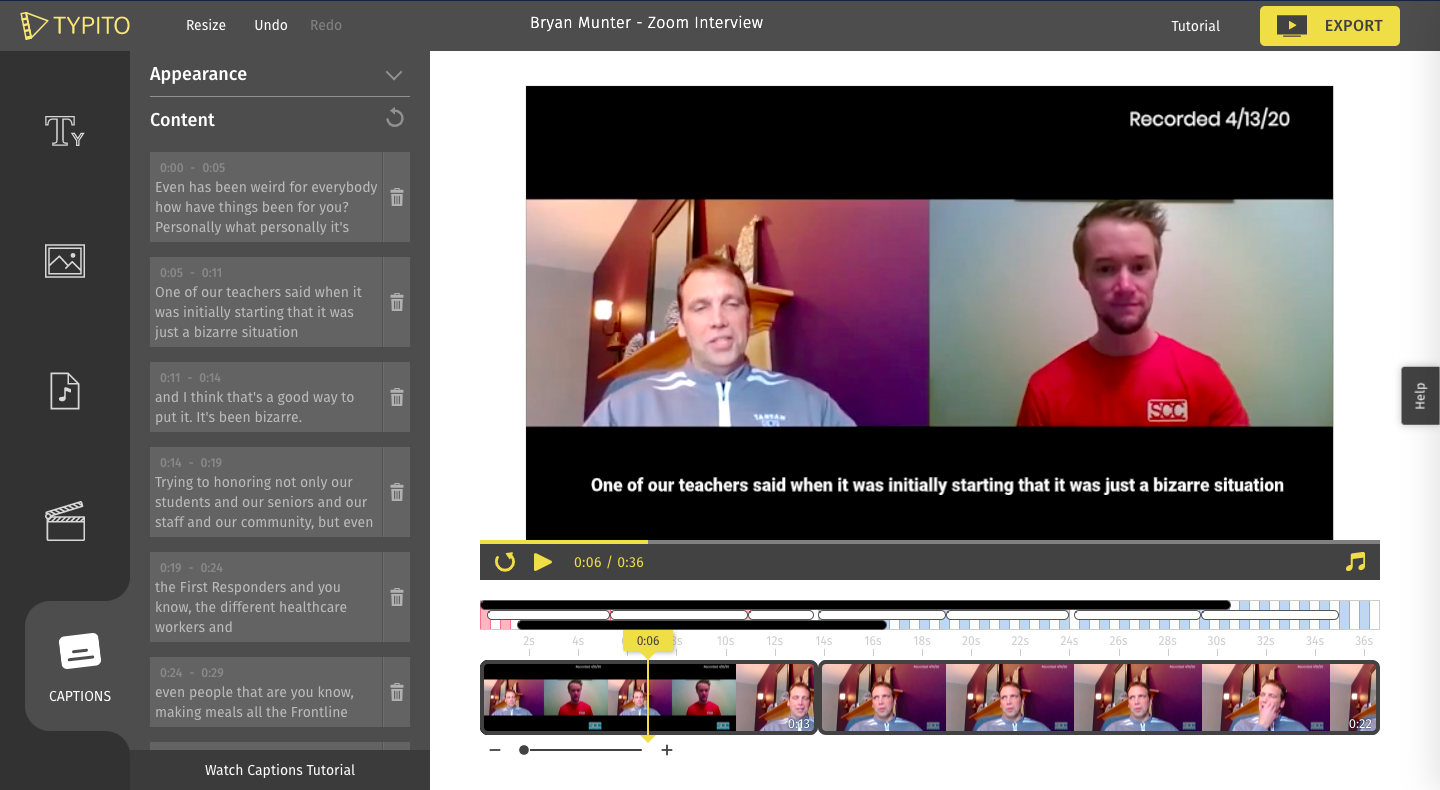Select the first timeline clip ending 0:13
The image size is (1440, 790).
click(x=649, y=697)
